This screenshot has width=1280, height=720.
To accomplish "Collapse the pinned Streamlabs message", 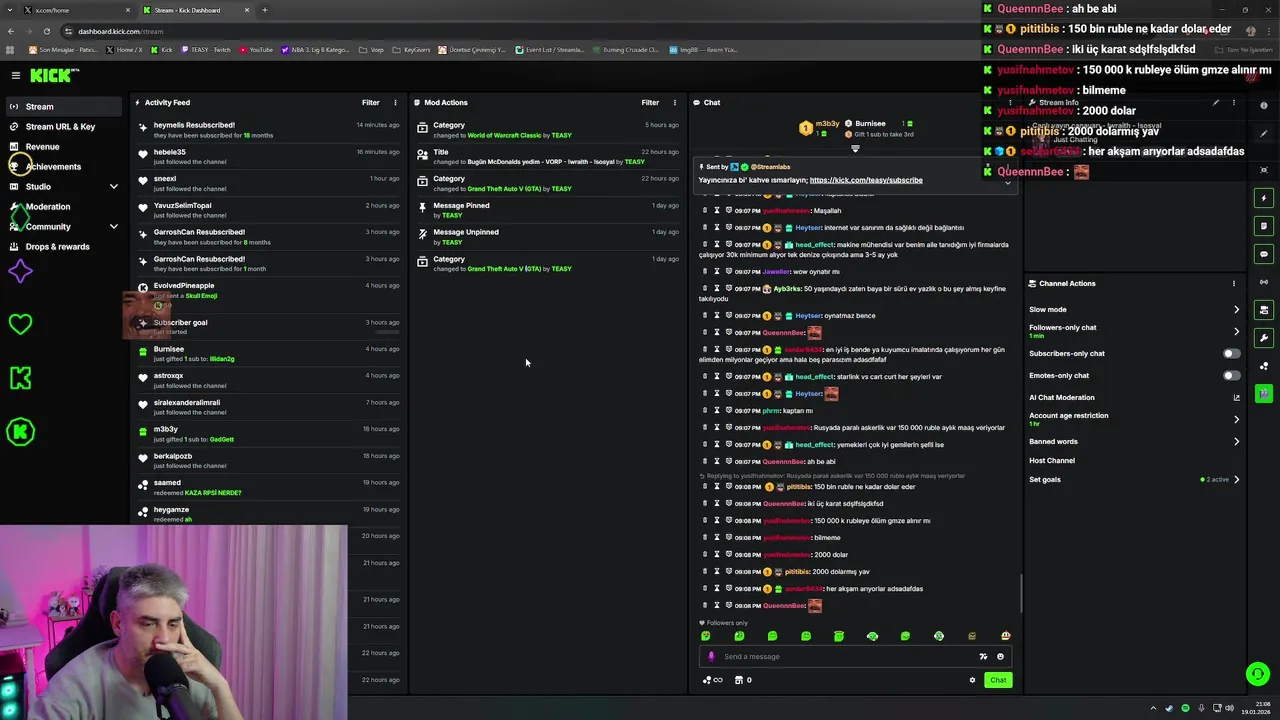I will point(1008,182).
